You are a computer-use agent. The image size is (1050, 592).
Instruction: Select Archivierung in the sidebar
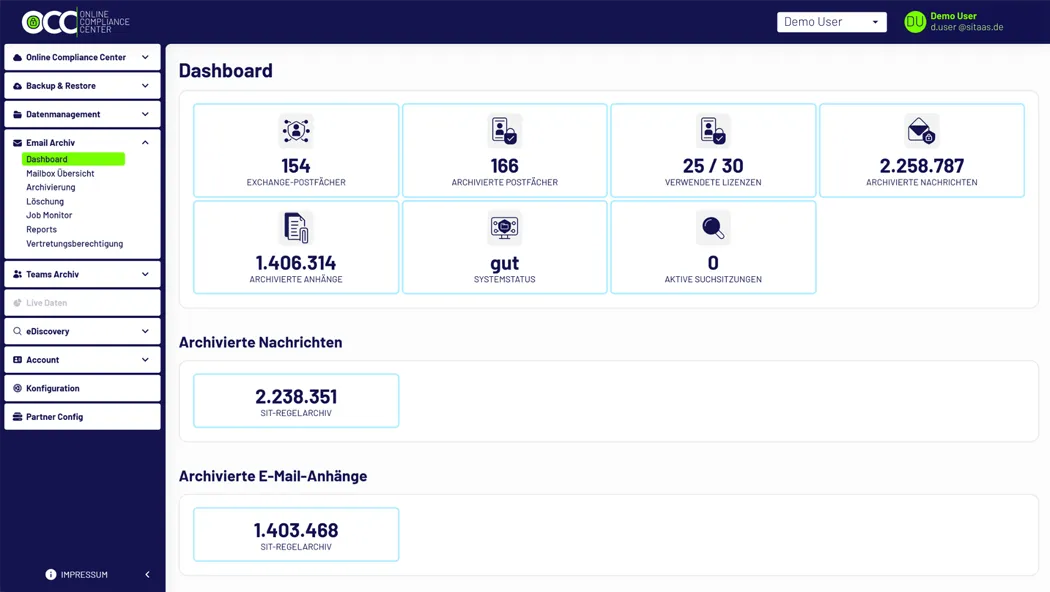click(x=51, y=187)
